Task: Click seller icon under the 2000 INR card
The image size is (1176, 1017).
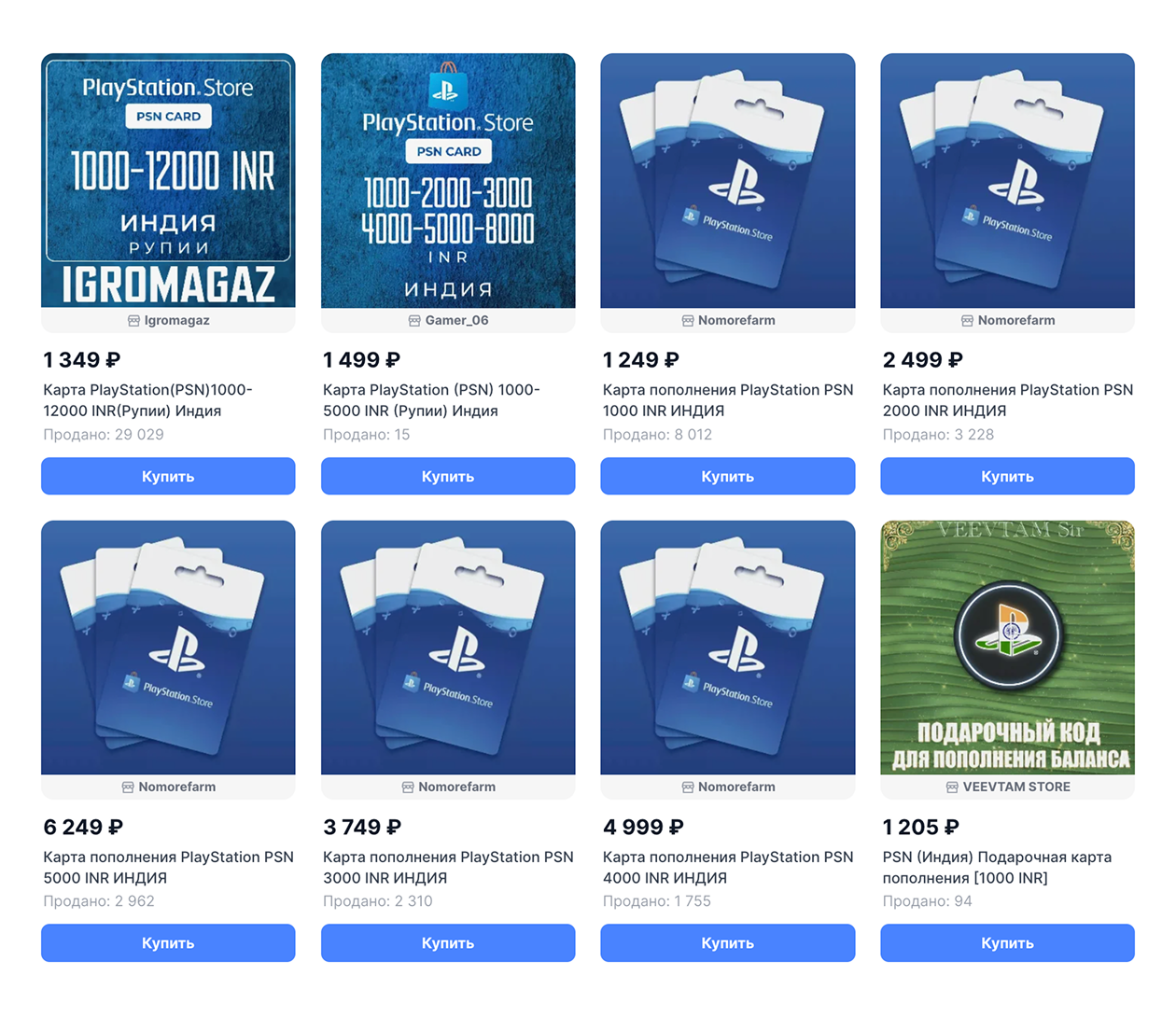Action: click(x=968, y=321)
